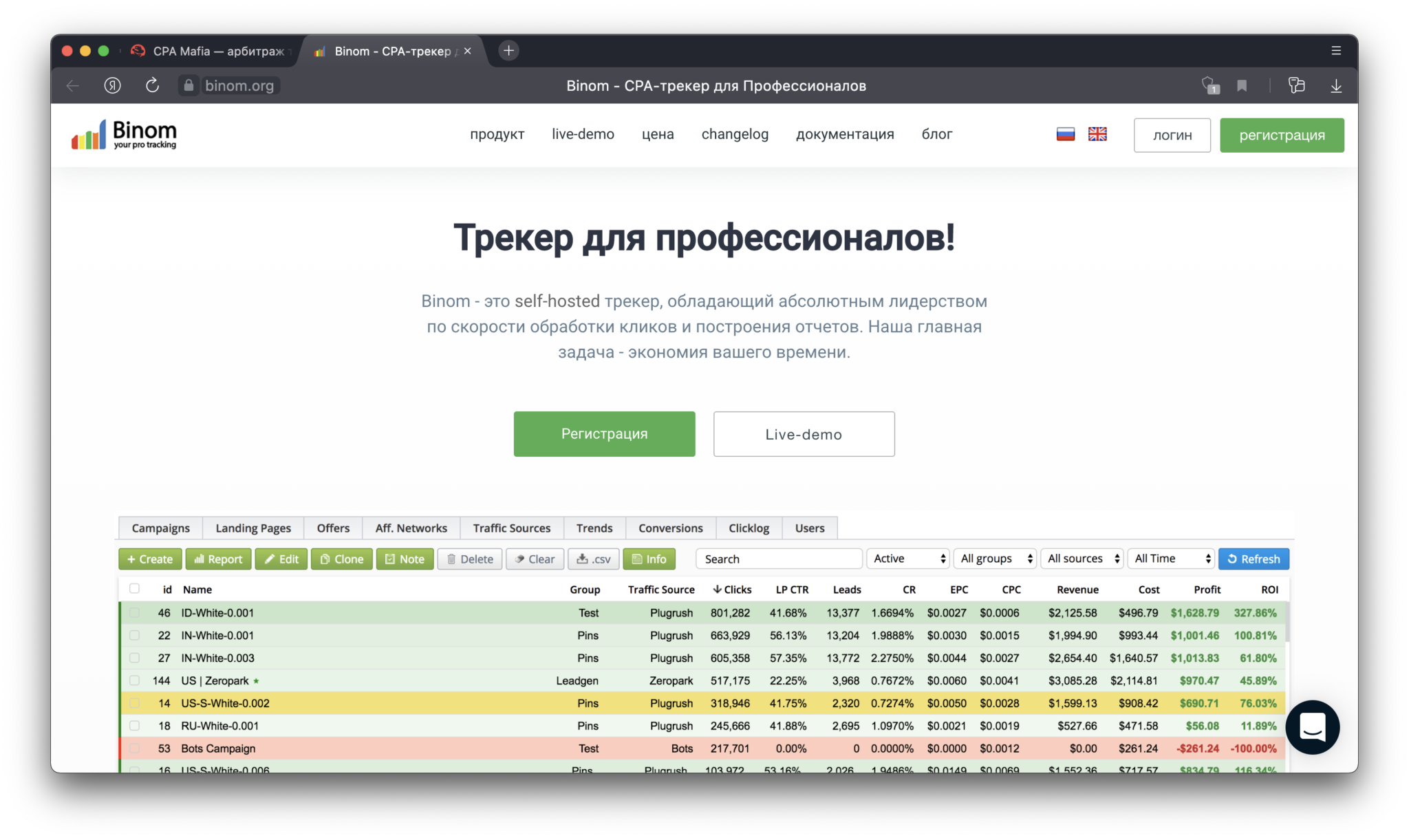Image resolution: width=1409 pixels, height=840 pixels.
Task: Open the chat widget bubble
Action: 1312,727
